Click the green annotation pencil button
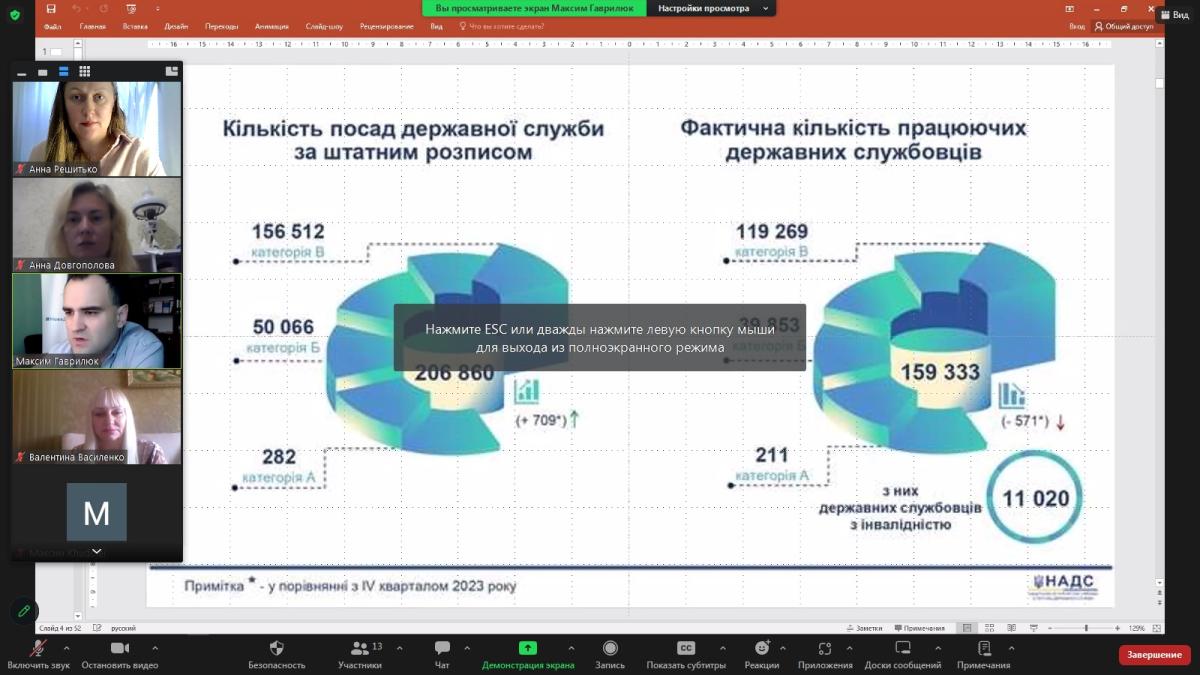This screenshot has height=675, width=1200. [23, 611]
